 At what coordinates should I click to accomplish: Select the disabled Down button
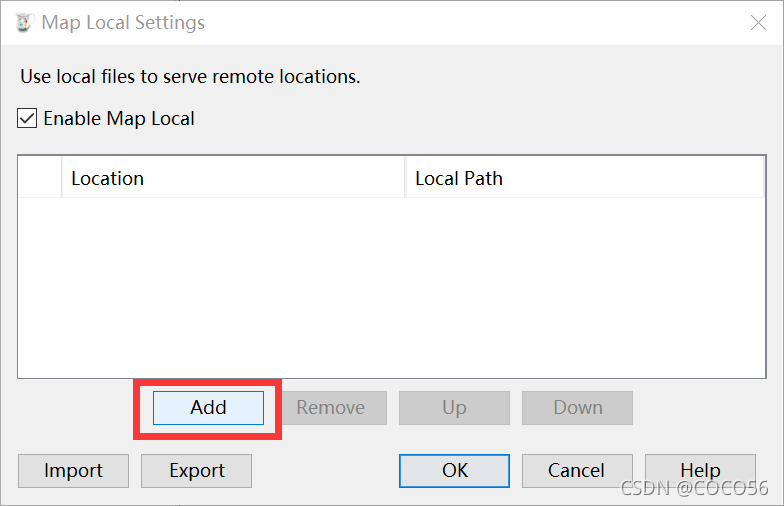click(x=578, y=408)
